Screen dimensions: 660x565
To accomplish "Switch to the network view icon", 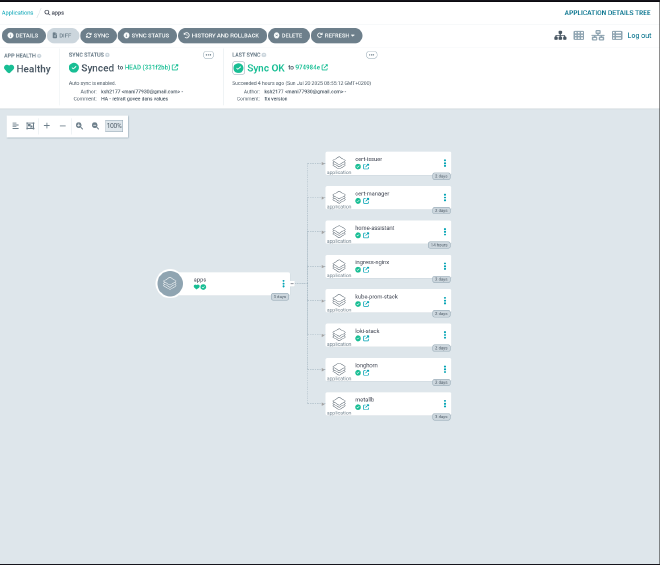I will pyautogui.click(x=598, y=35).
